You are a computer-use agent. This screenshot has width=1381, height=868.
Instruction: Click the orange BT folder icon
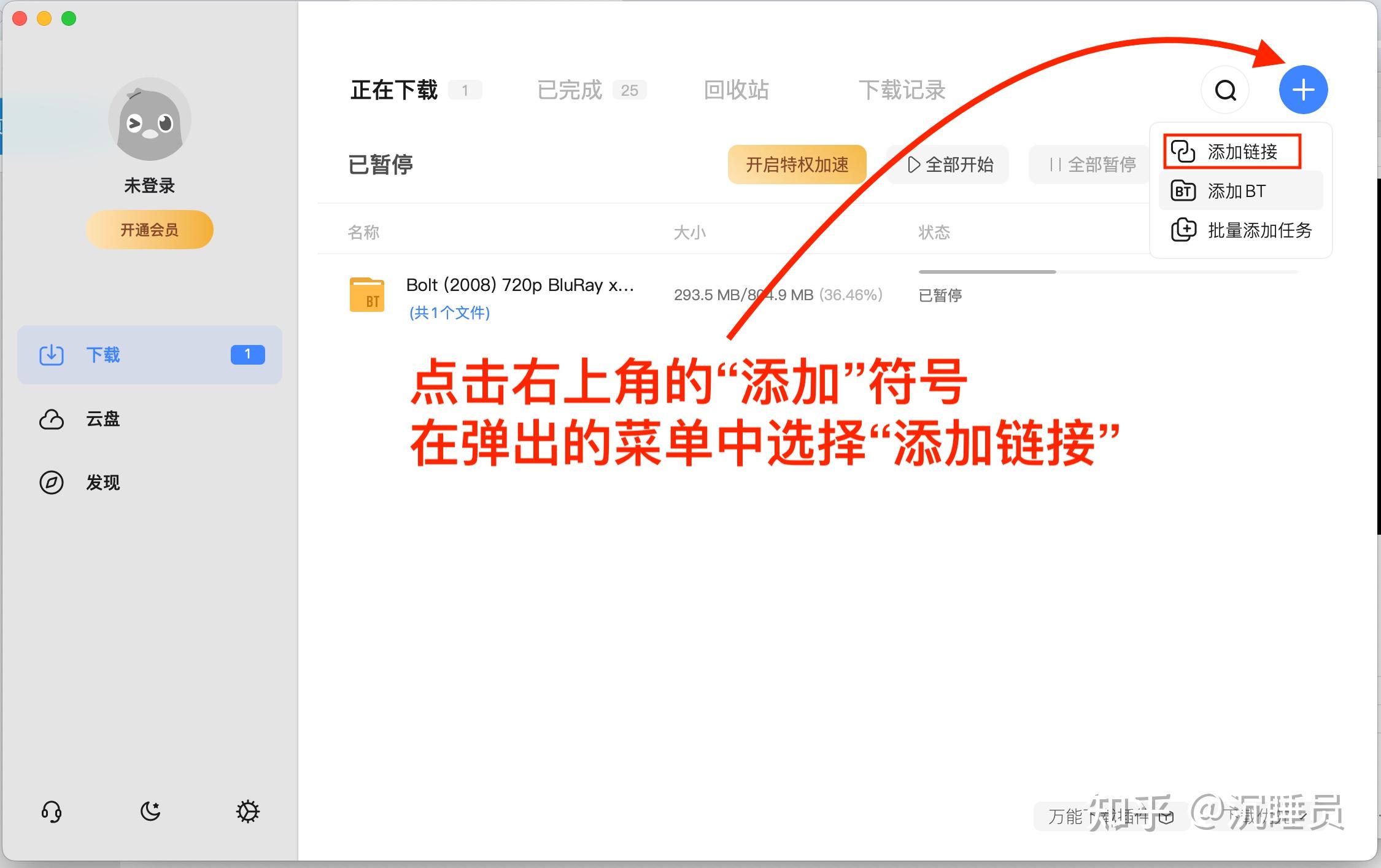pyautogui.click(x=367, y=295)
